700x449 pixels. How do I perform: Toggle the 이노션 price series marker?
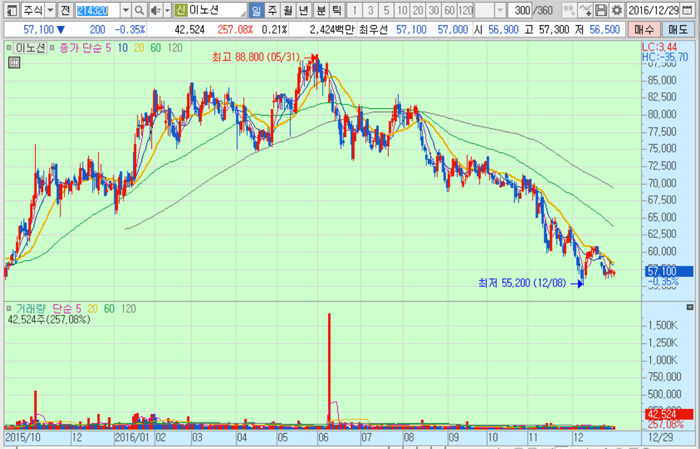point(8,47)
